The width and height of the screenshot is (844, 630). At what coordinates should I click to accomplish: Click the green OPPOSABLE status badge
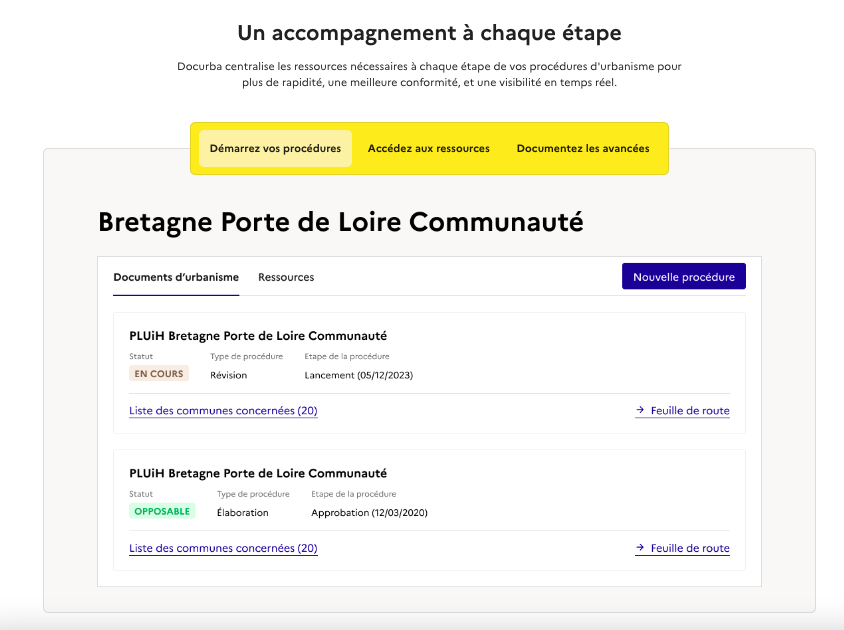(x=162, y=511)
